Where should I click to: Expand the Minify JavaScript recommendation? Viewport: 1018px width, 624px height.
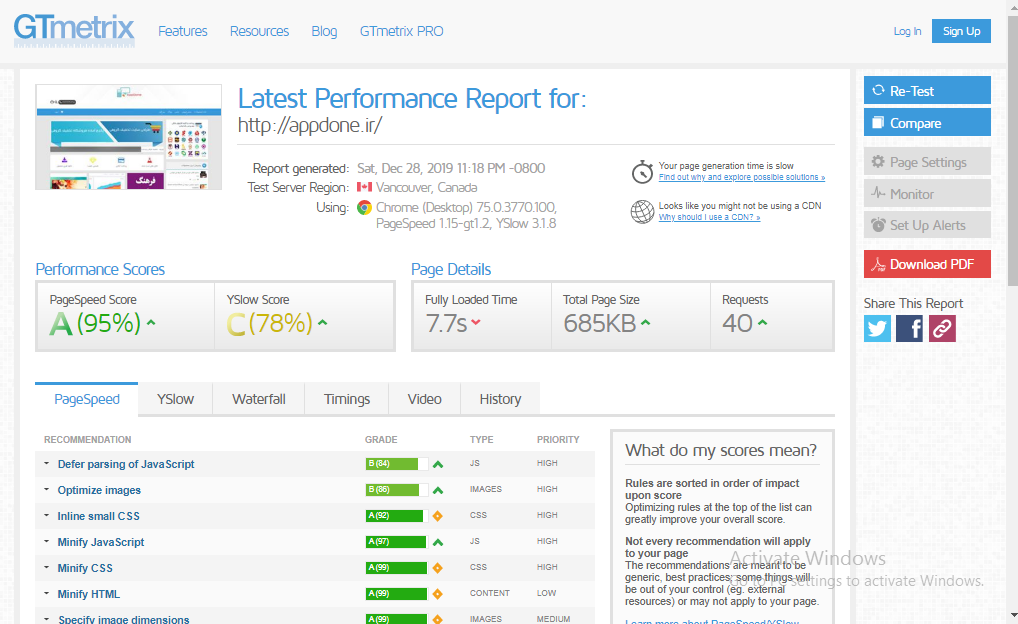[100, 542]
